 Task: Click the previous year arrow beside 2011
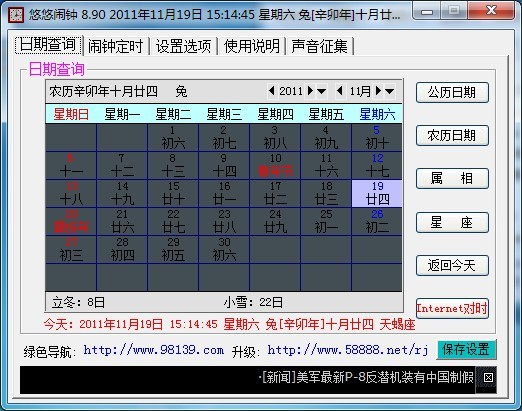tap(272, 91)
